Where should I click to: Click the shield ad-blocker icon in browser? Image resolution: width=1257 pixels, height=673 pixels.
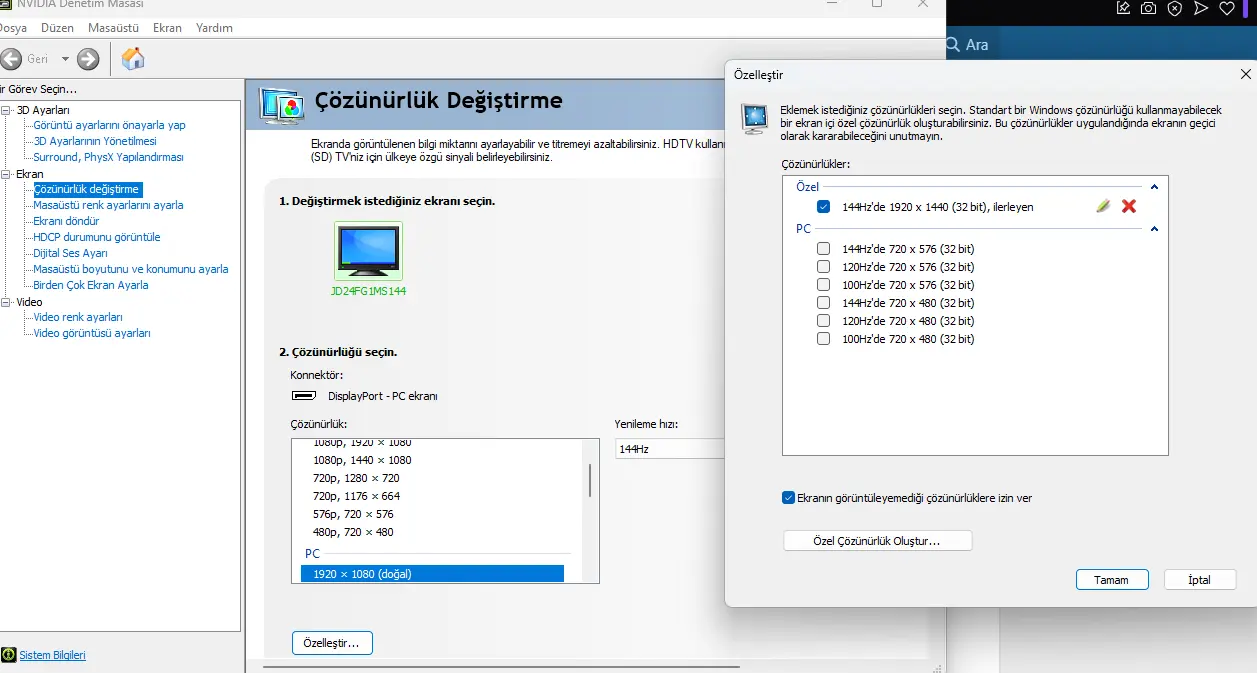pyautogui.click(x=1175, y=8)
